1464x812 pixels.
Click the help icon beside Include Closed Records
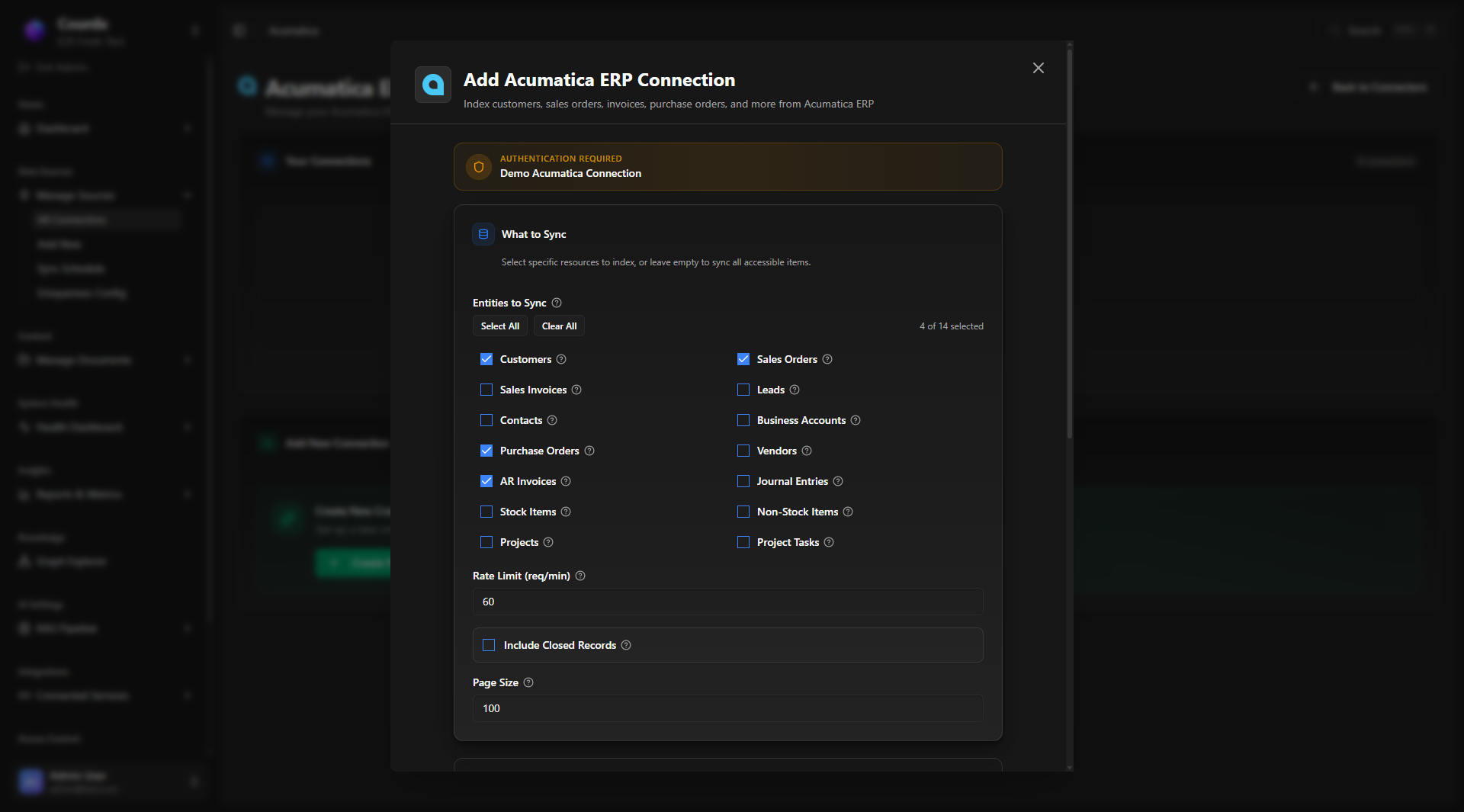(x=626, y=645)
